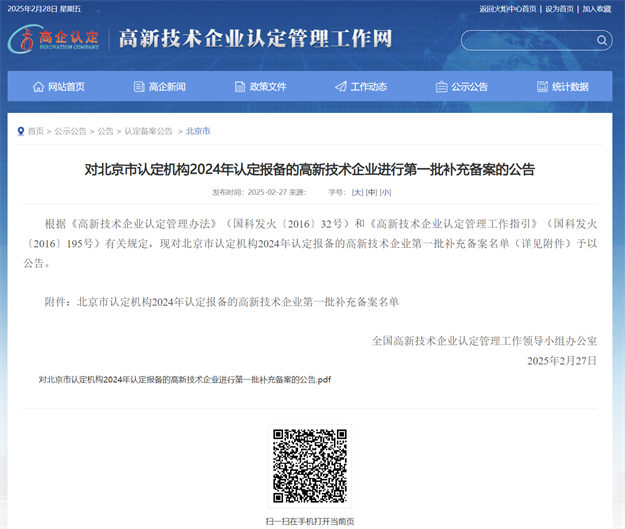Click the breadcrumb location pin icon
This screenshot has width=625, height=529.
point(21,131)
